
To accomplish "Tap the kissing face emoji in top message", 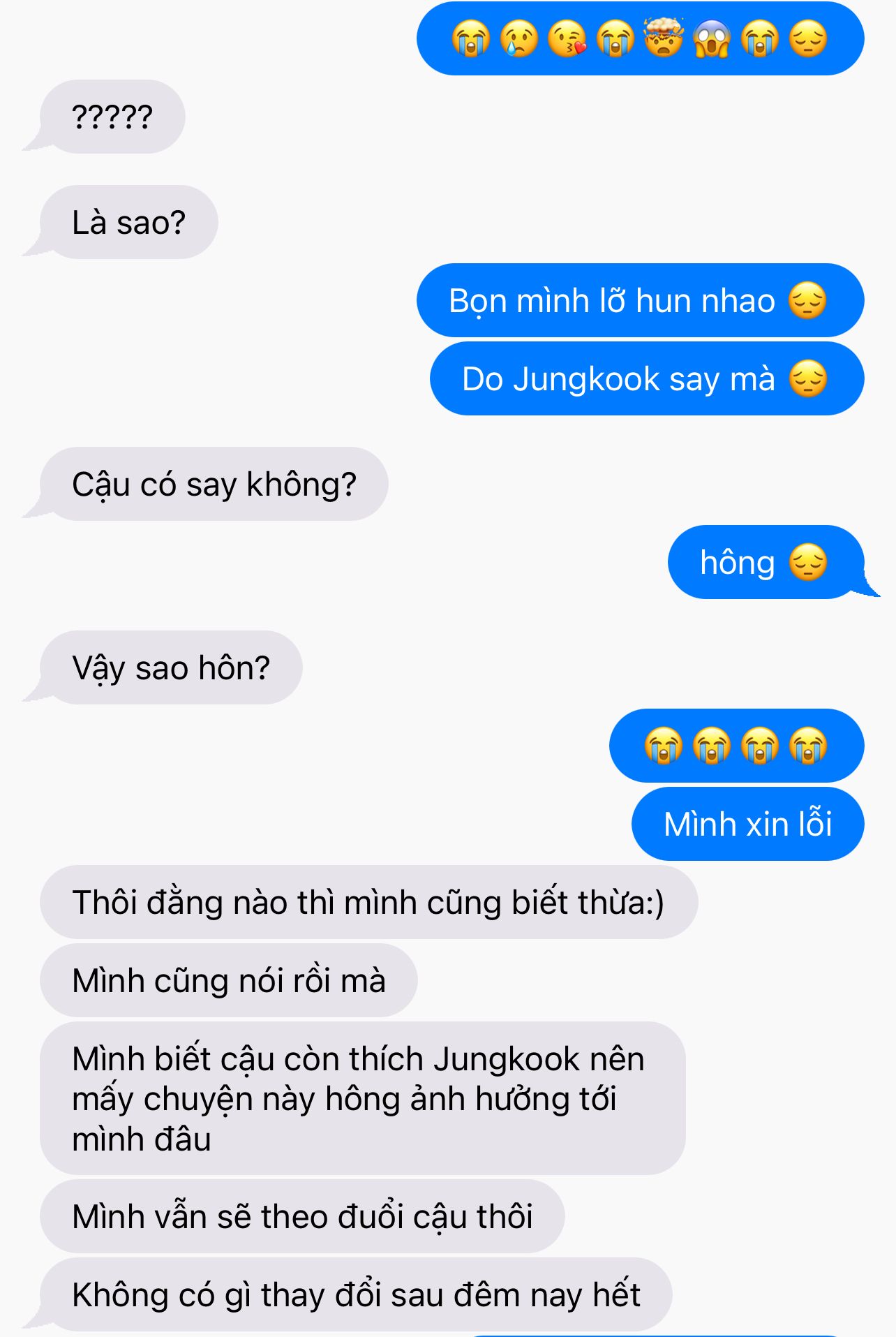I will point(567,38).
